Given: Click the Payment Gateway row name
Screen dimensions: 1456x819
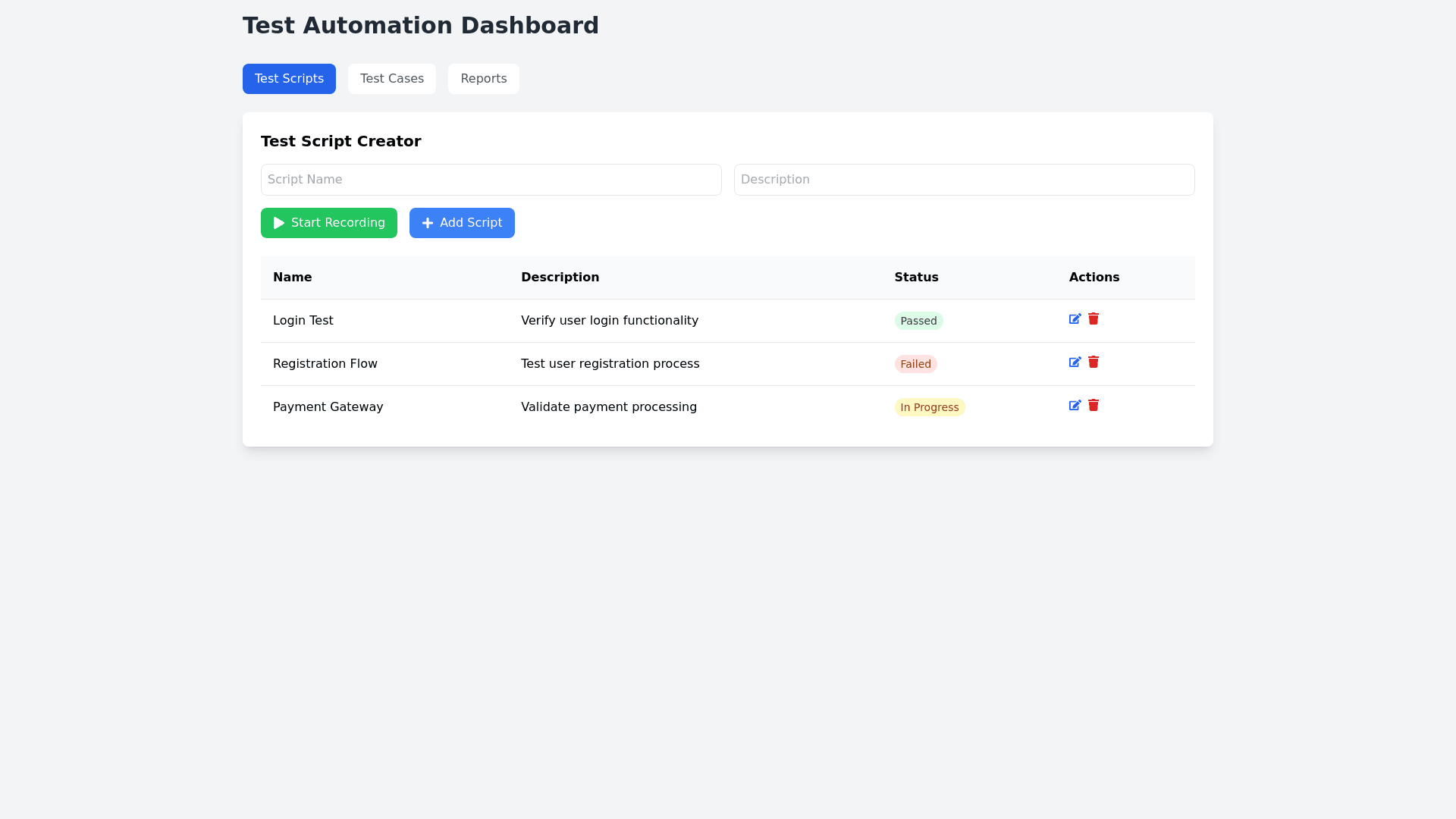Looking at the screenshot, I should [x=328, y=407].
